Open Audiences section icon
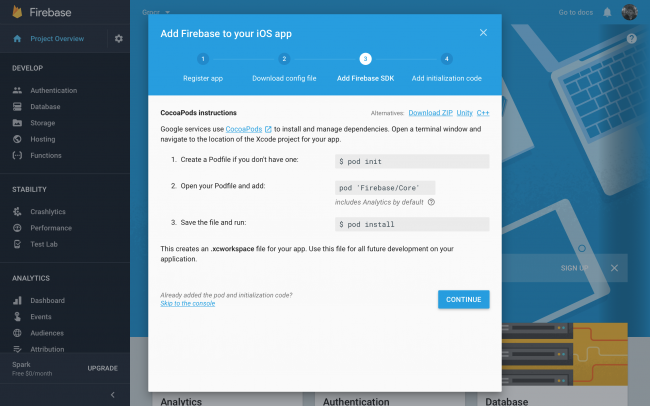 coord(17,333)
